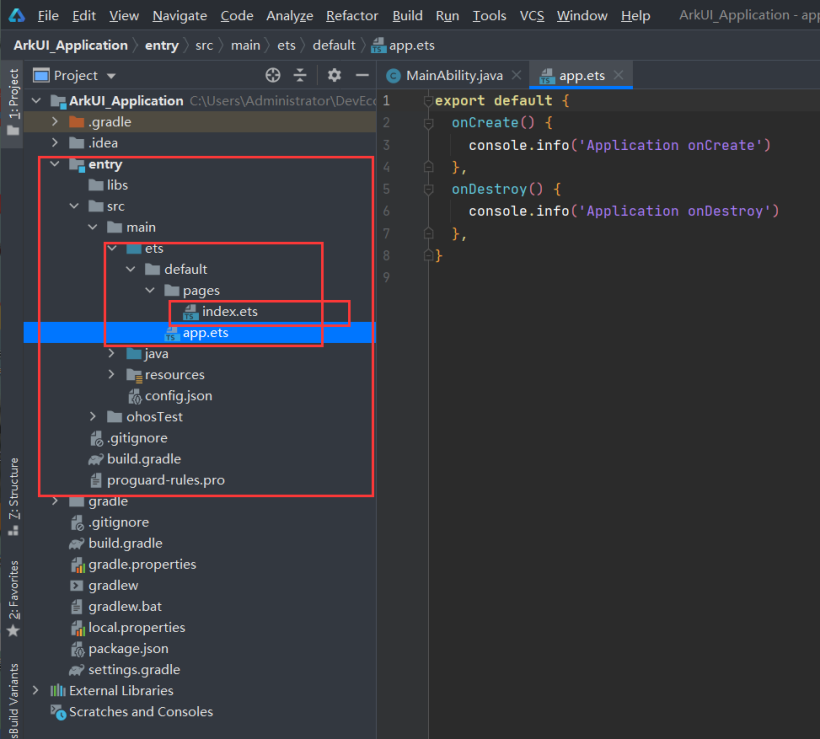This screenshot has width=820, height=739.
Task: Fold the onDestroy code block at line 5
Action: pyautogui.click(x=428, y=189)
